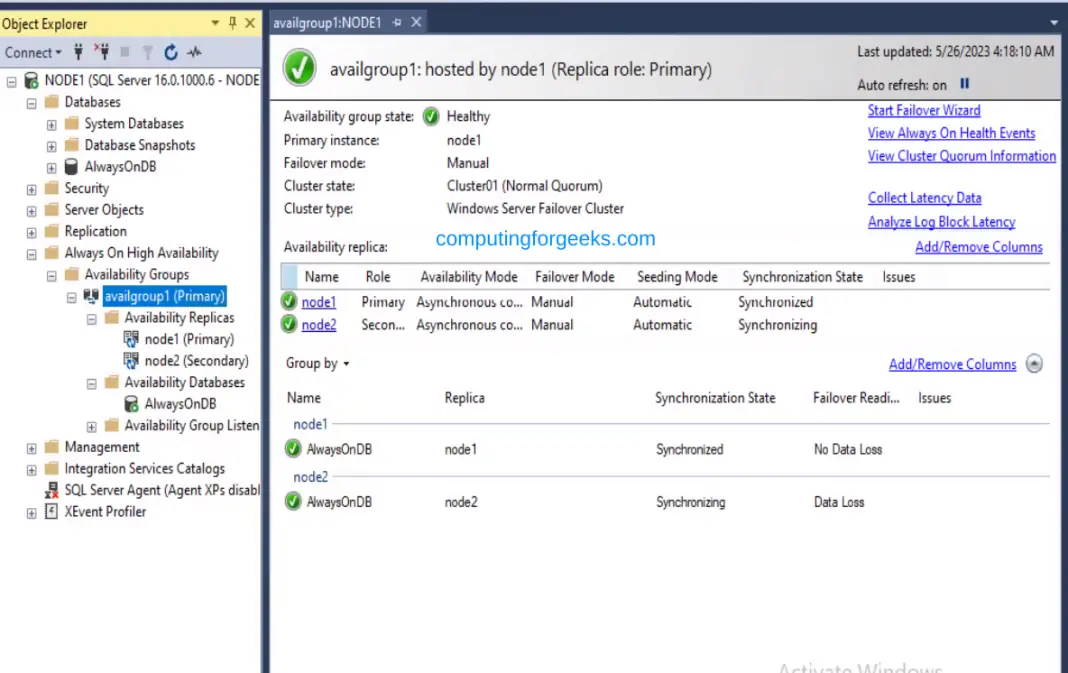Image resolution: width=1068 pixels, height=673 pixels.
Task: Click the Connect Object Explorer plug icon
Action: [78, 52]
